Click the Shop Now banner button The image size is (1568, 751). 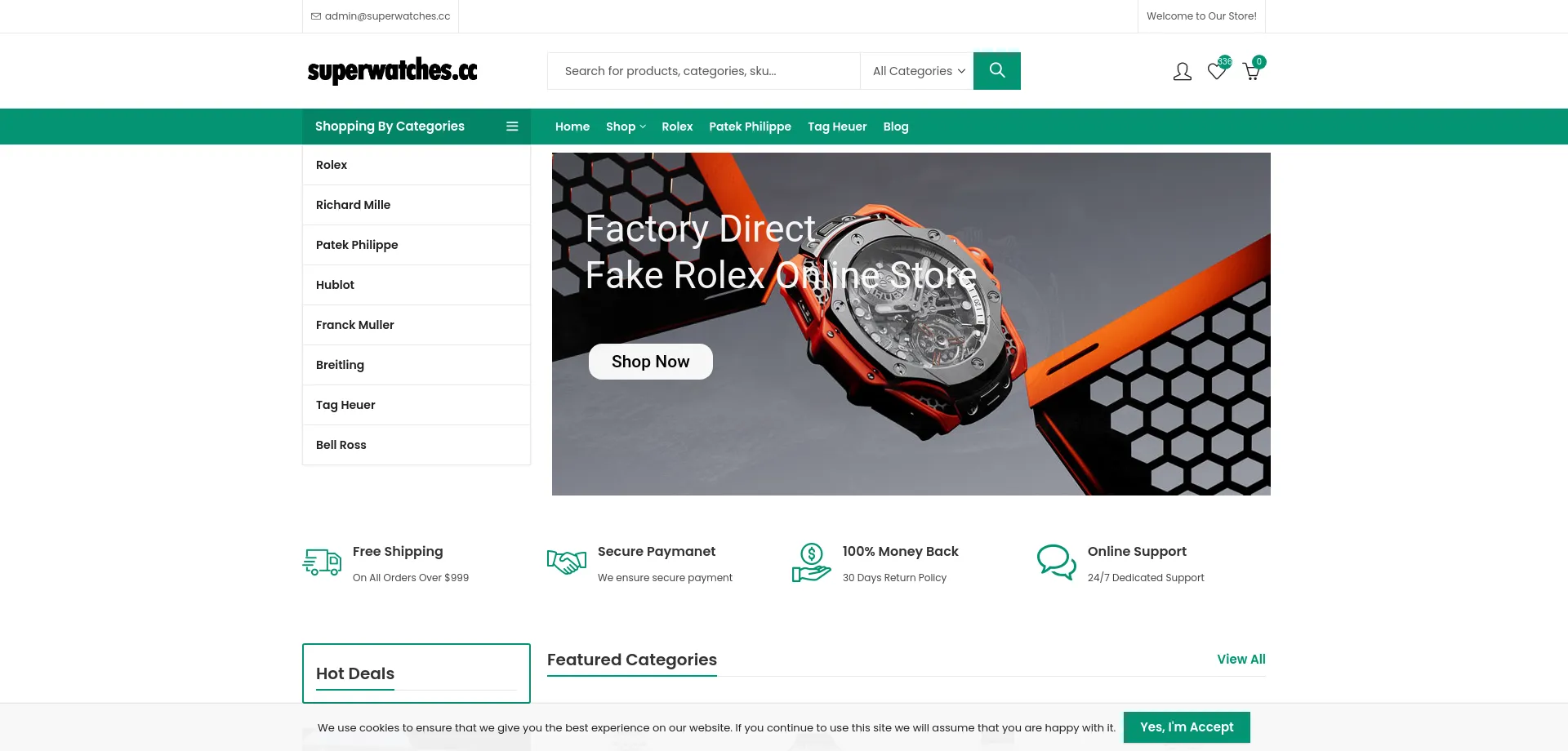pos(651,362)
